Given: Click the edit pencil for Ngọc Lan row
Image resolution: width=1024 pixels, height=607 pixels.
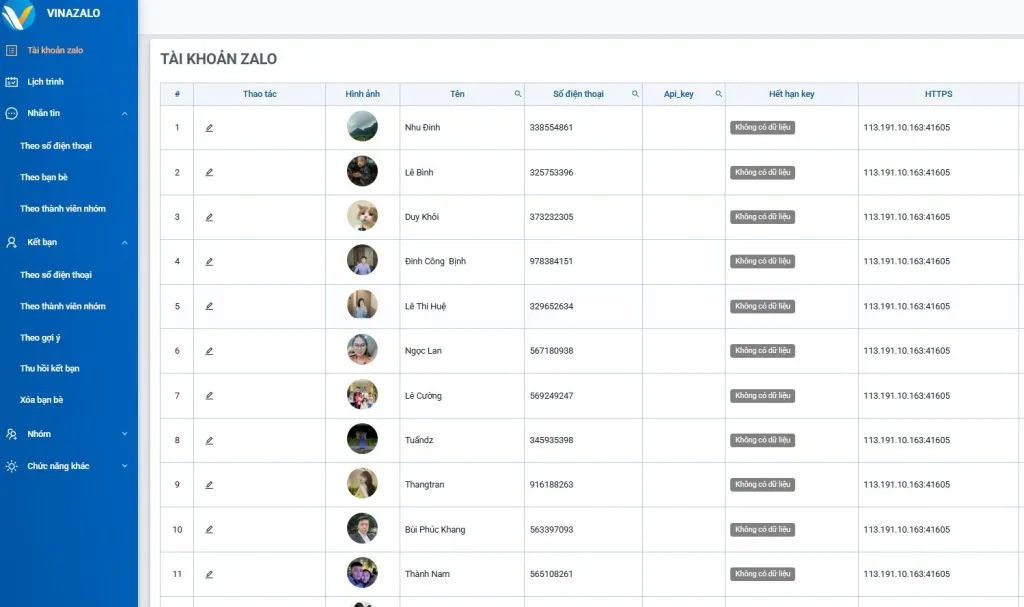Looking at the screenshot, I should pos(209,351).
